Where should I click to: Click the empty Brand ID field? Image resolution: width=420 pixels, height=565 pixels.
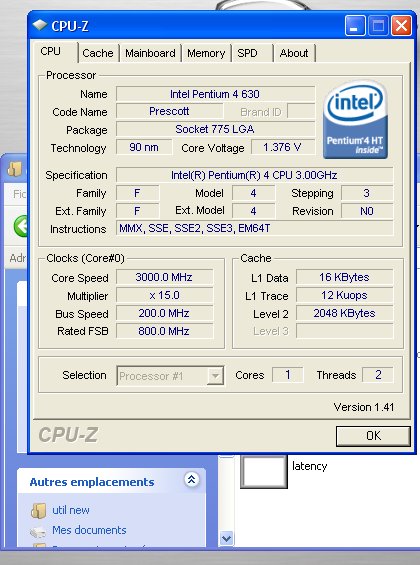tap(301, 111)
